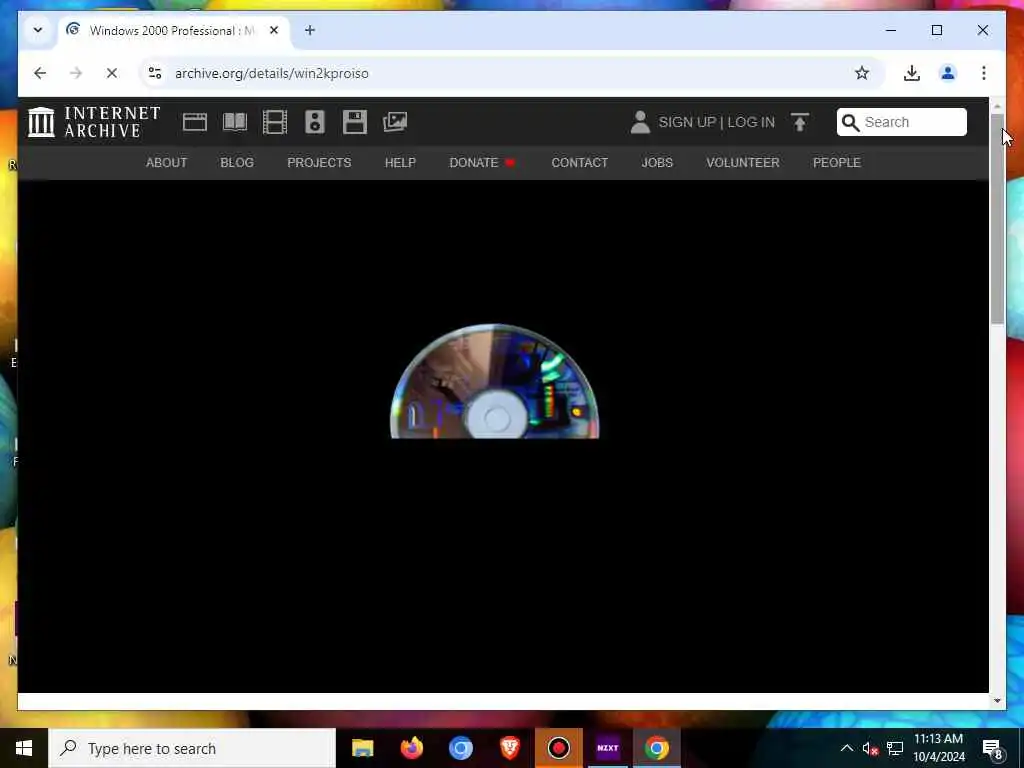Open a new tab with plus button
Screen dimensions: 1024x768
310,30
